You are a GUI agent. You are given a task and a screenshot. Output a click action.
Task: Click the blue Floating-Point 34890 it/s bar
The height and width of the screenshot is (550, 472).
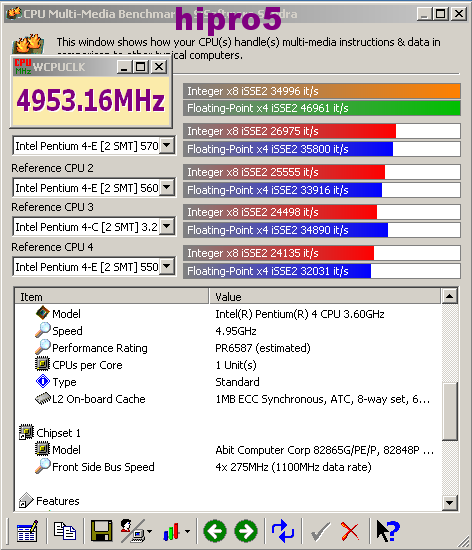pyautogui.click(x=322, y=230)
